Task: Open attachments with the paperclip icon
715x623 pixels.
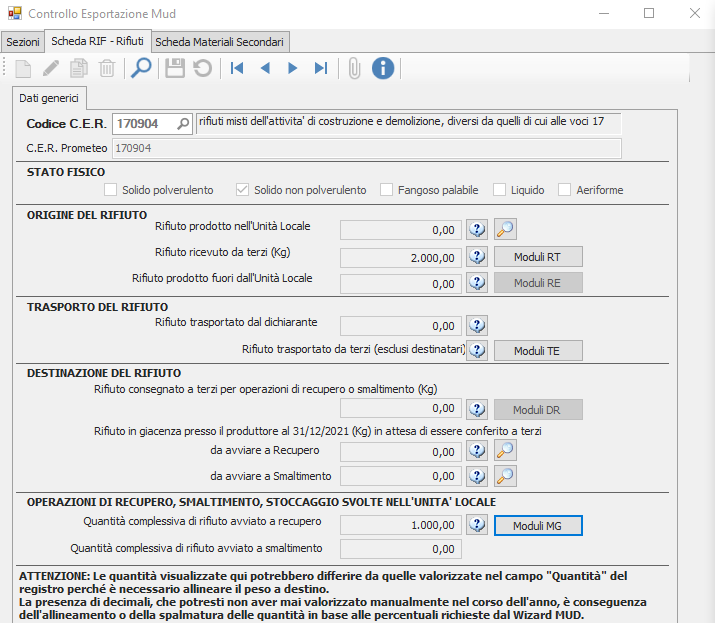Action: tap(354, 68)
